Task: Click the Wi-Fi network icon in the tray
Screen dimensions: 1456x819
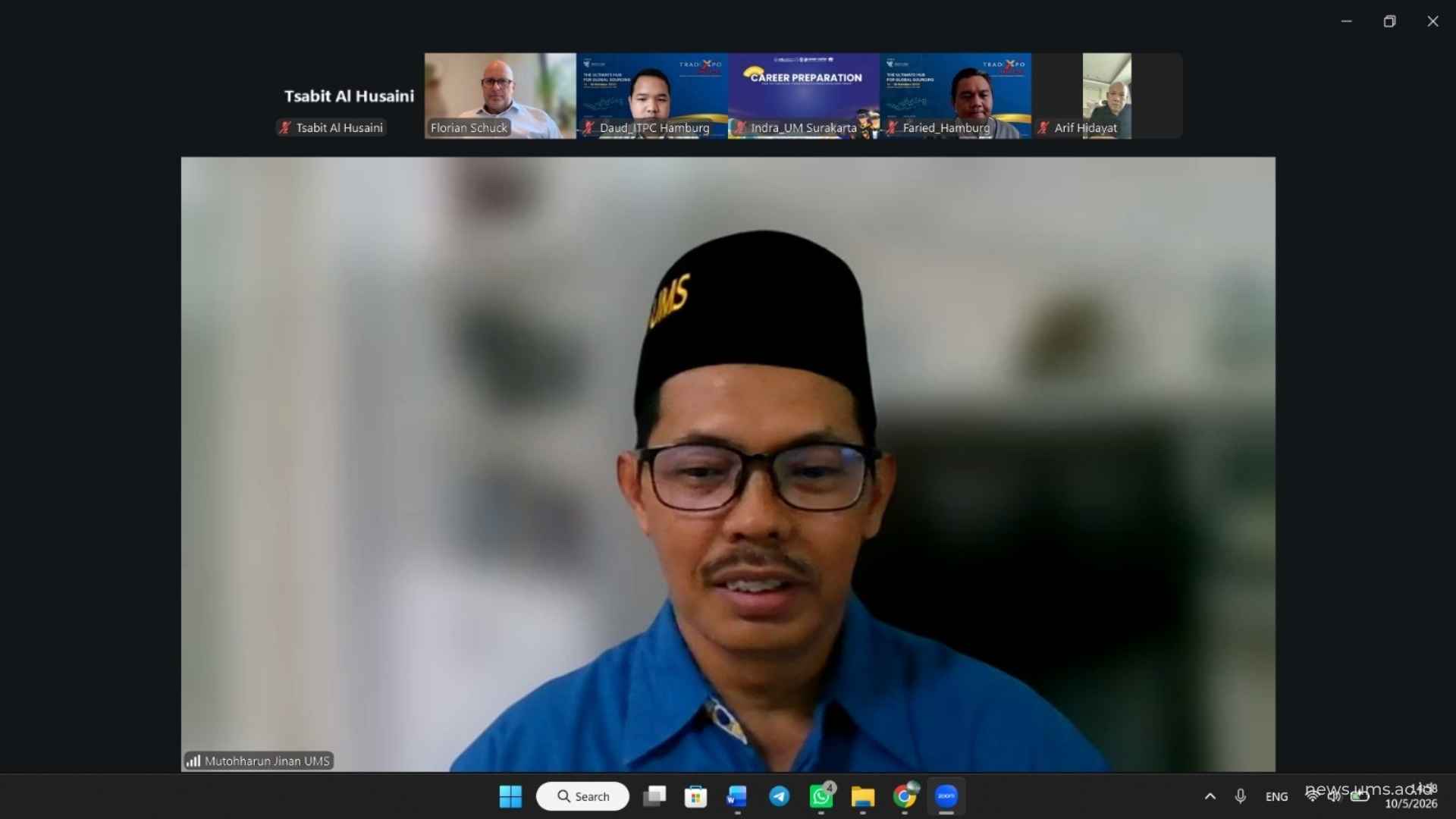Action: click(x=1312, y=795)
